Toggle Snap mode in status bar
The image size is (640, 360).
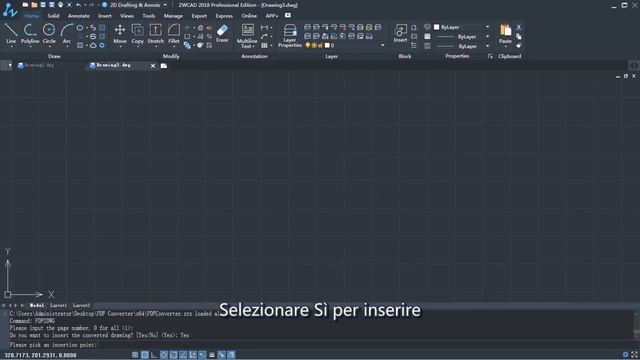click(135, 355)
